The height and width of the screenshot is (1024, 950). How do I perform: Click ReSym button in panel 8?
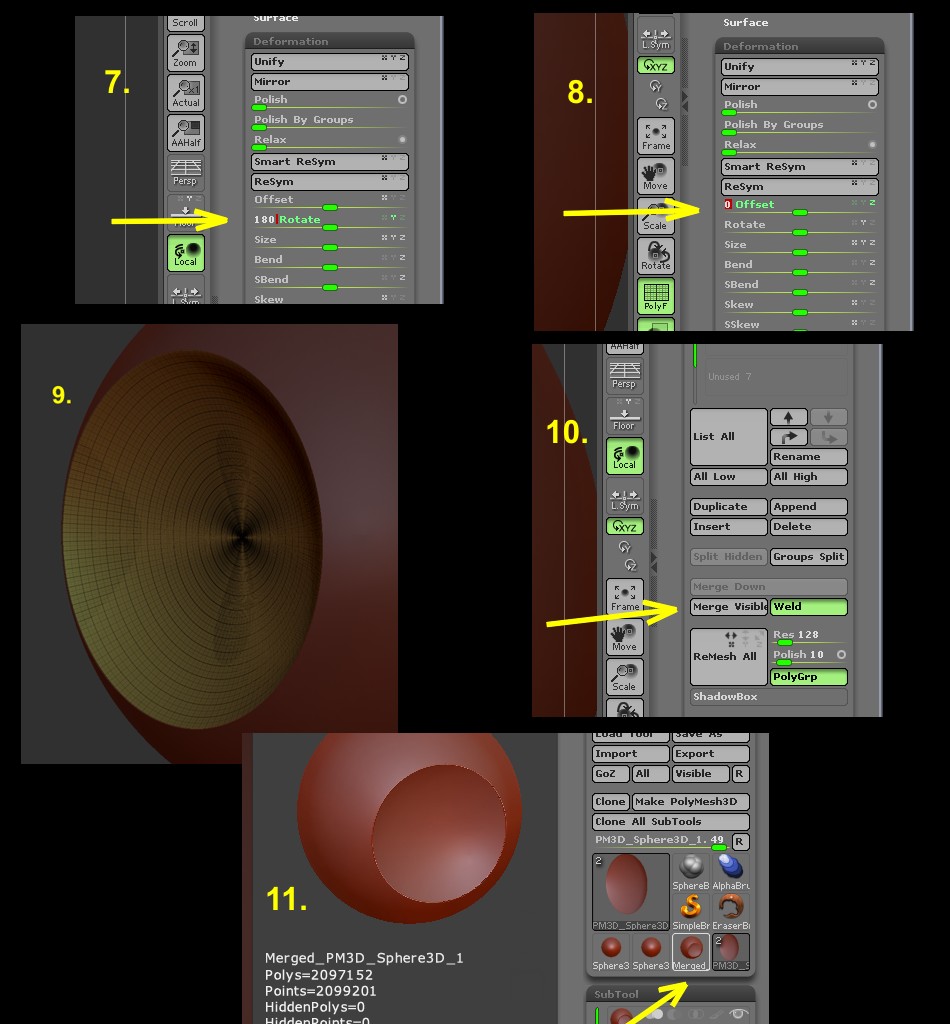pyautogui.click(x=799, y=186)
